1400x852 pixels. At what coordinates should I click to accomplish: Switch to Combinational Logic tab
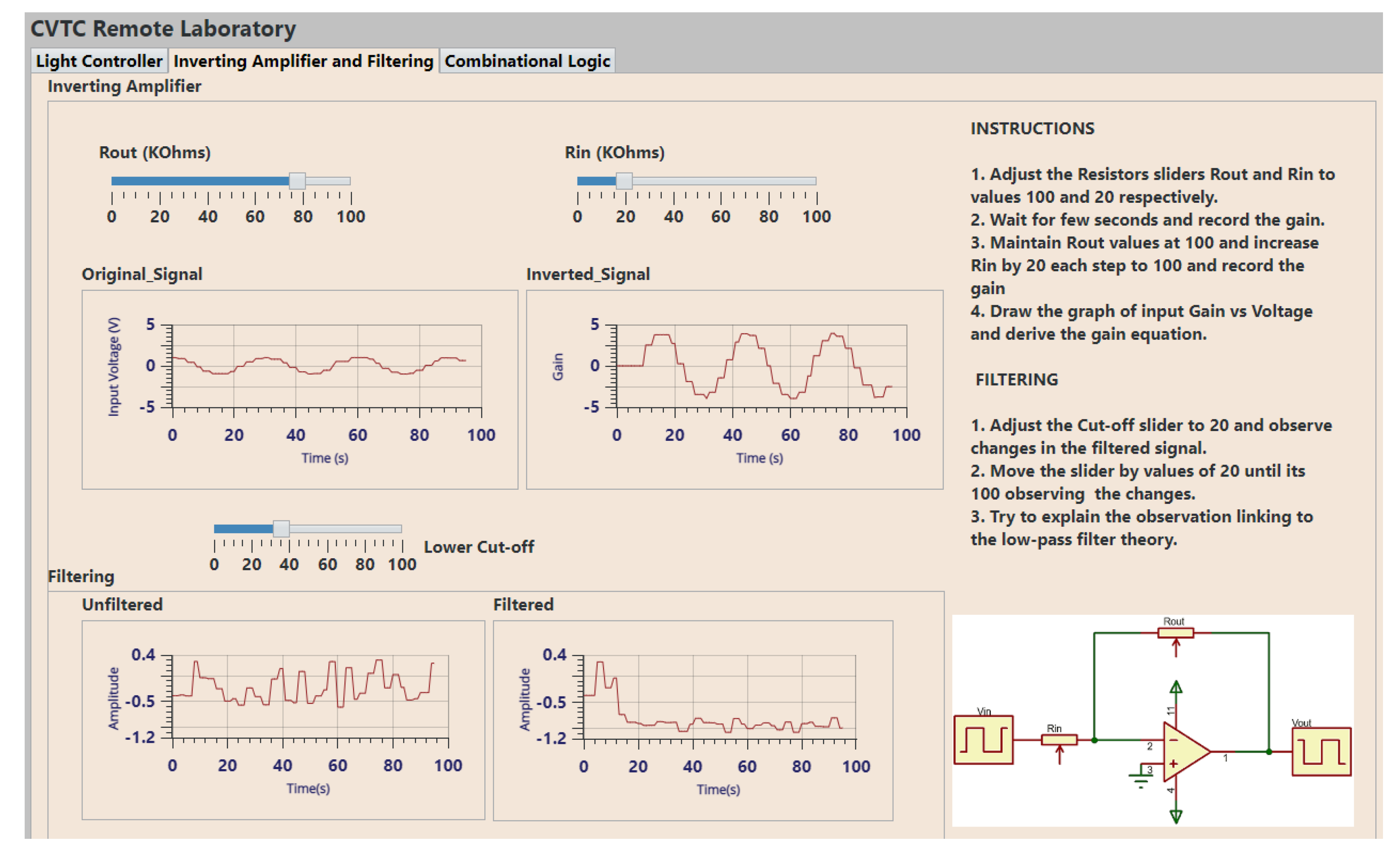click(x=527, y=61)
